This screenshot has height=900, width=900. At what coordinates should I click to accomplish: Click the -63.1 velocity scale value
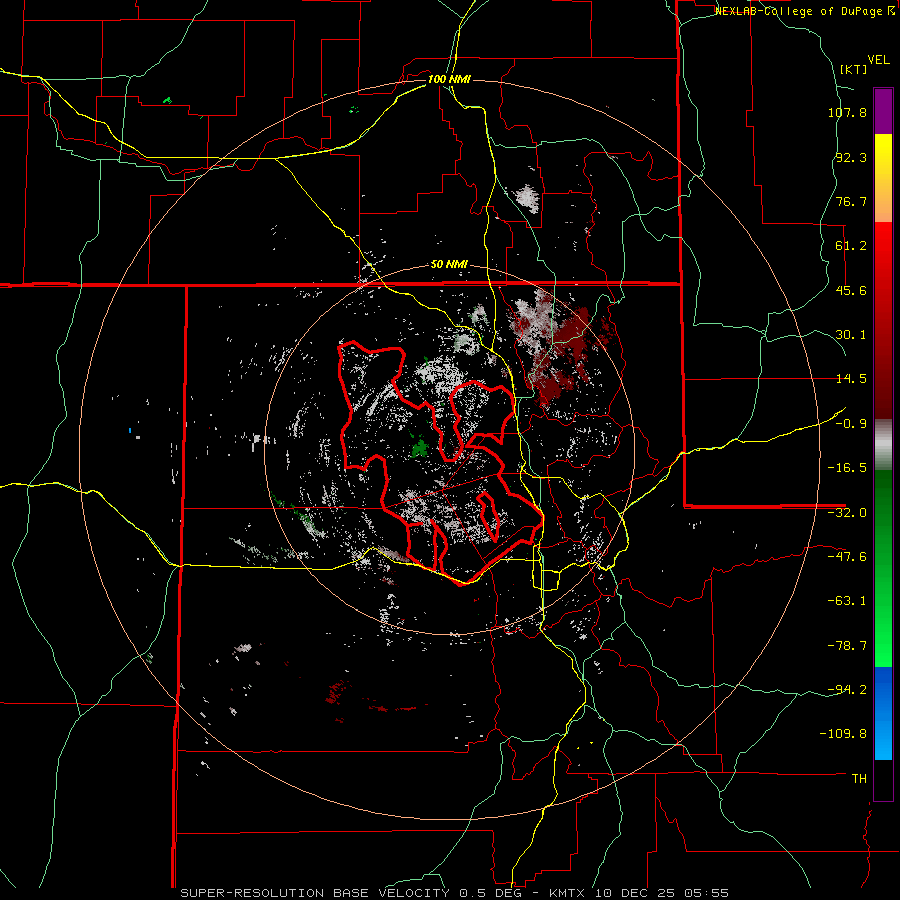pyautogui.click(x=847, y=601)
